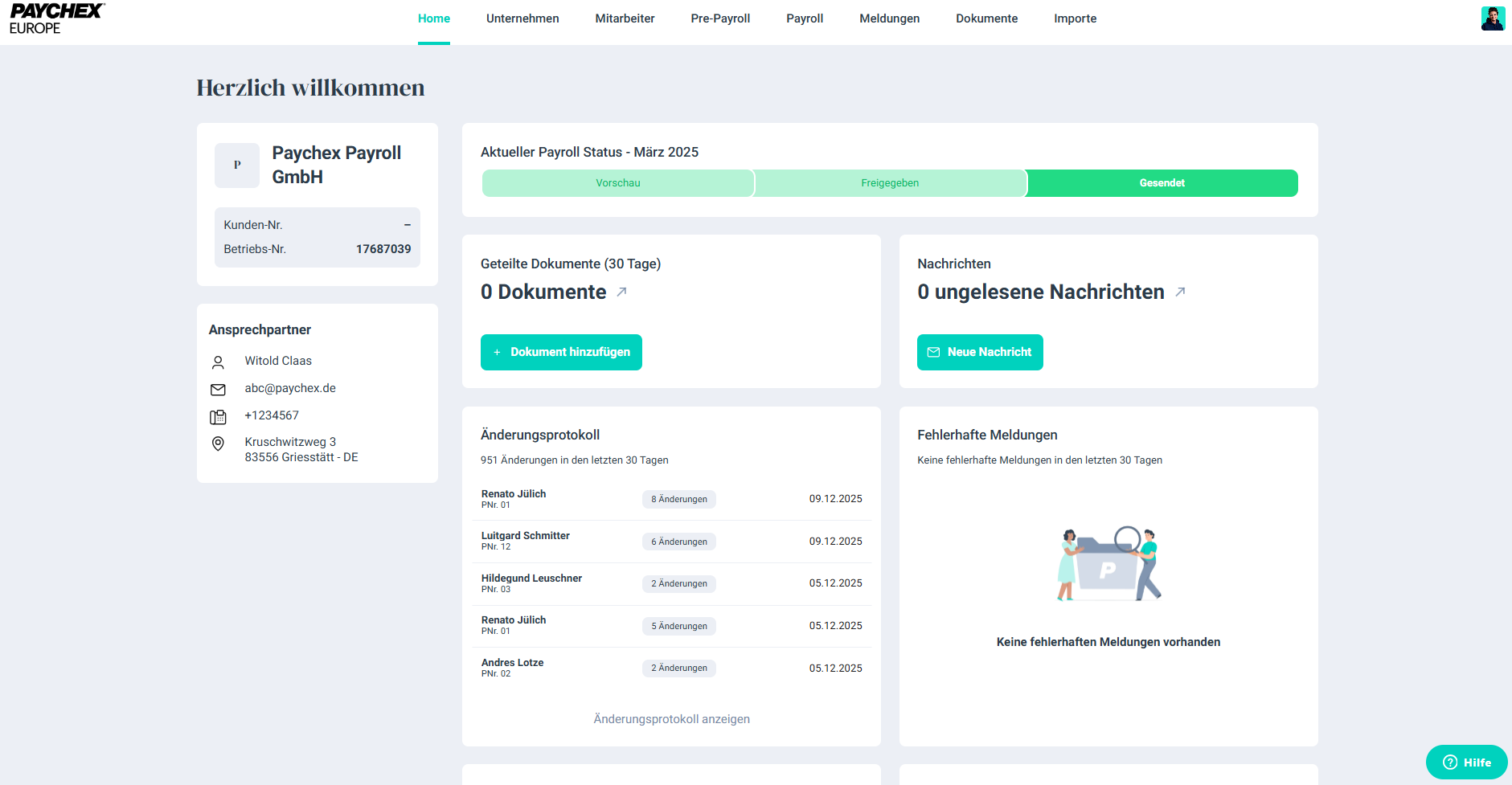The image size is (1512, 785).
Task: Click the 2 Änderungen badge for Andres Lotze
Action: [679, 668]
